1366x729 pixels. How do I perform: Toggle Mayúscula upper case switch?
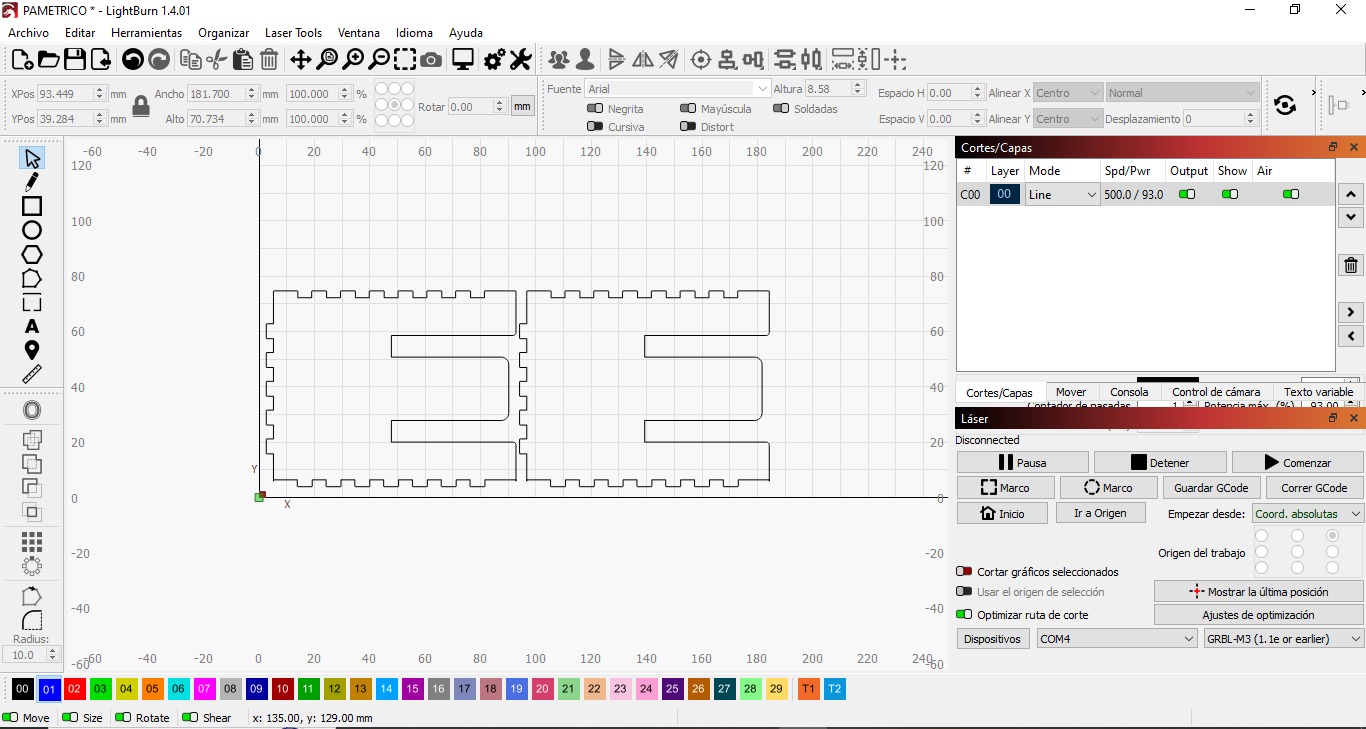click(x=688, y=108)
